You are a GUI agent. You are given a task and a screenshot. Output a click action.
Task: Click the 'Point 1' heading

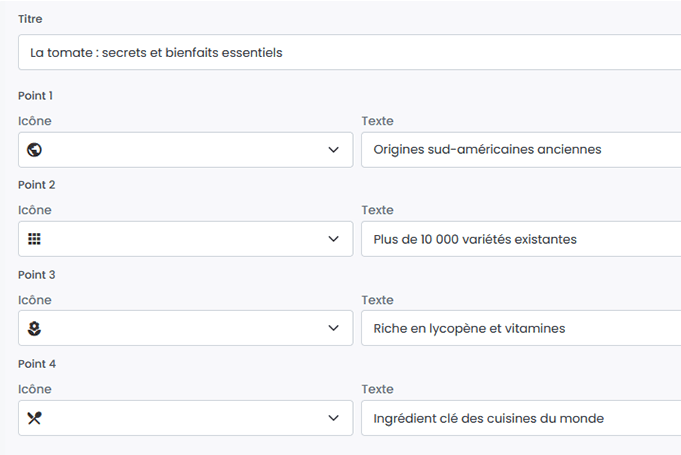pos(35,96)
